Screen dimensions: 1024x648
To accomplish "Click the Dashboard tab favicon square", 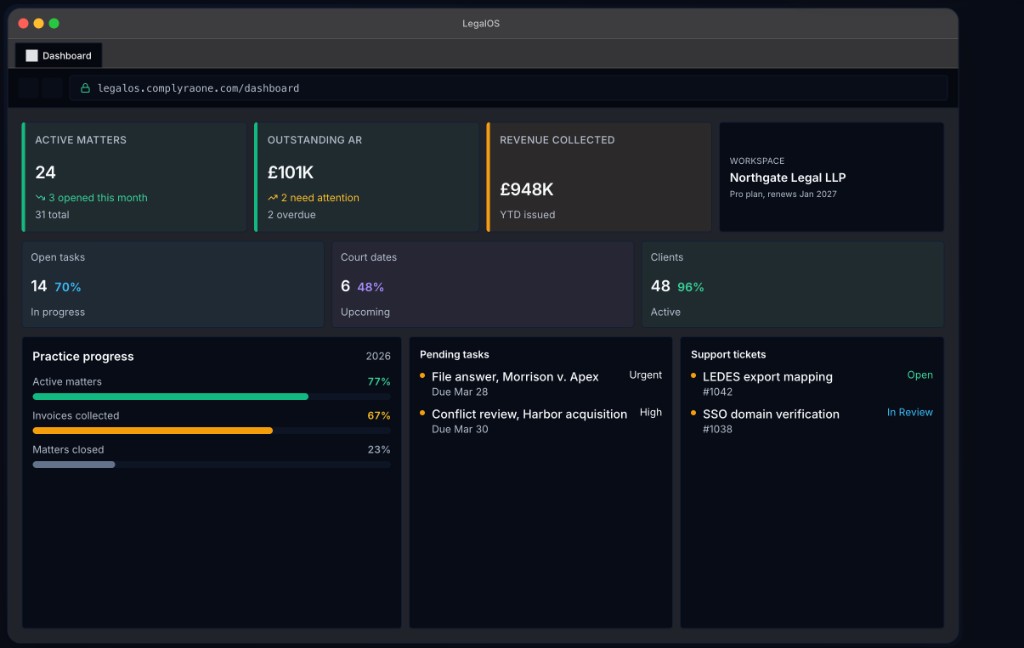I will (31, 56).
